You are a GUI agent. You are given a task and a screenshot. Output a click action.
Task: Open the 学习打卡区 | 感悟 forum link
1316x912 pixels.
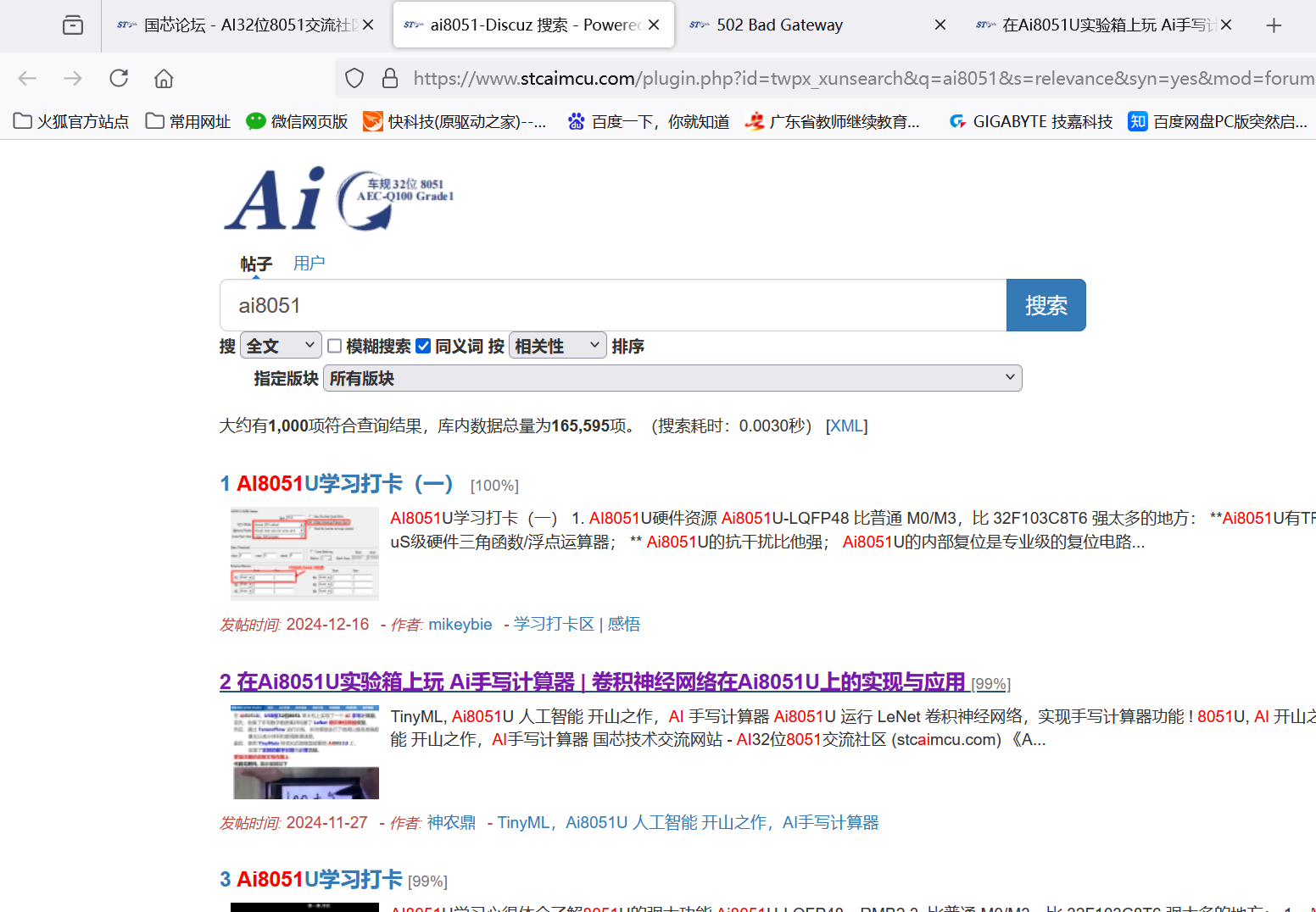[577, 625]
